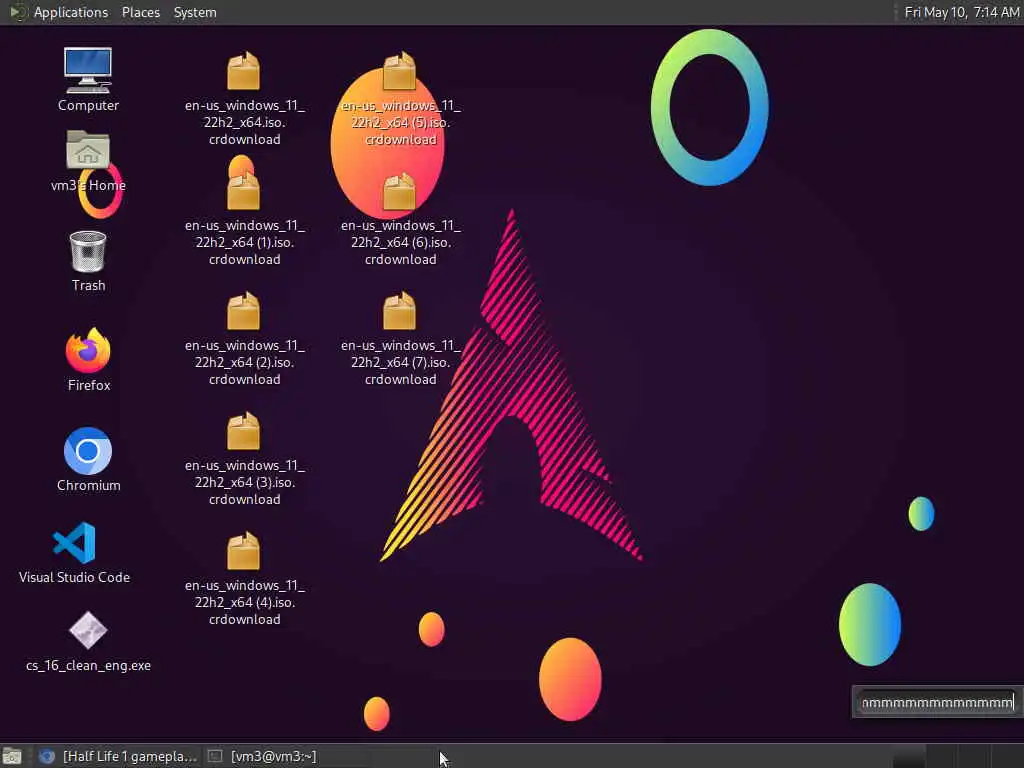This screenshot has height=768, width=1024.
Task: Select the x64 (2).iso.crdownload file icon
Action: pyautogui.click(x=244, y=311)
